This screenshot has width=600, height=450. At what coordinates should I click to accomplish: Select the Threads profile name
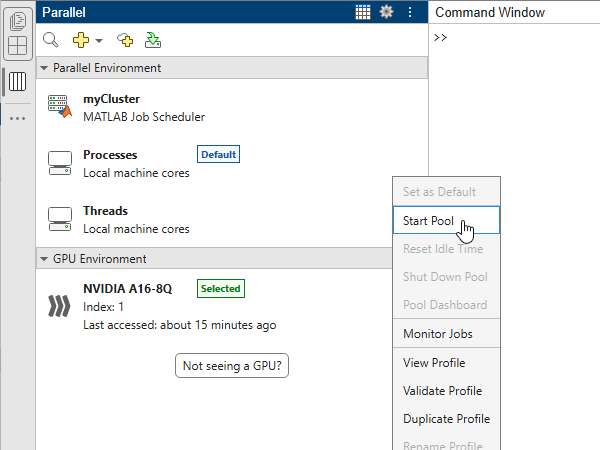tap(106, 211)
